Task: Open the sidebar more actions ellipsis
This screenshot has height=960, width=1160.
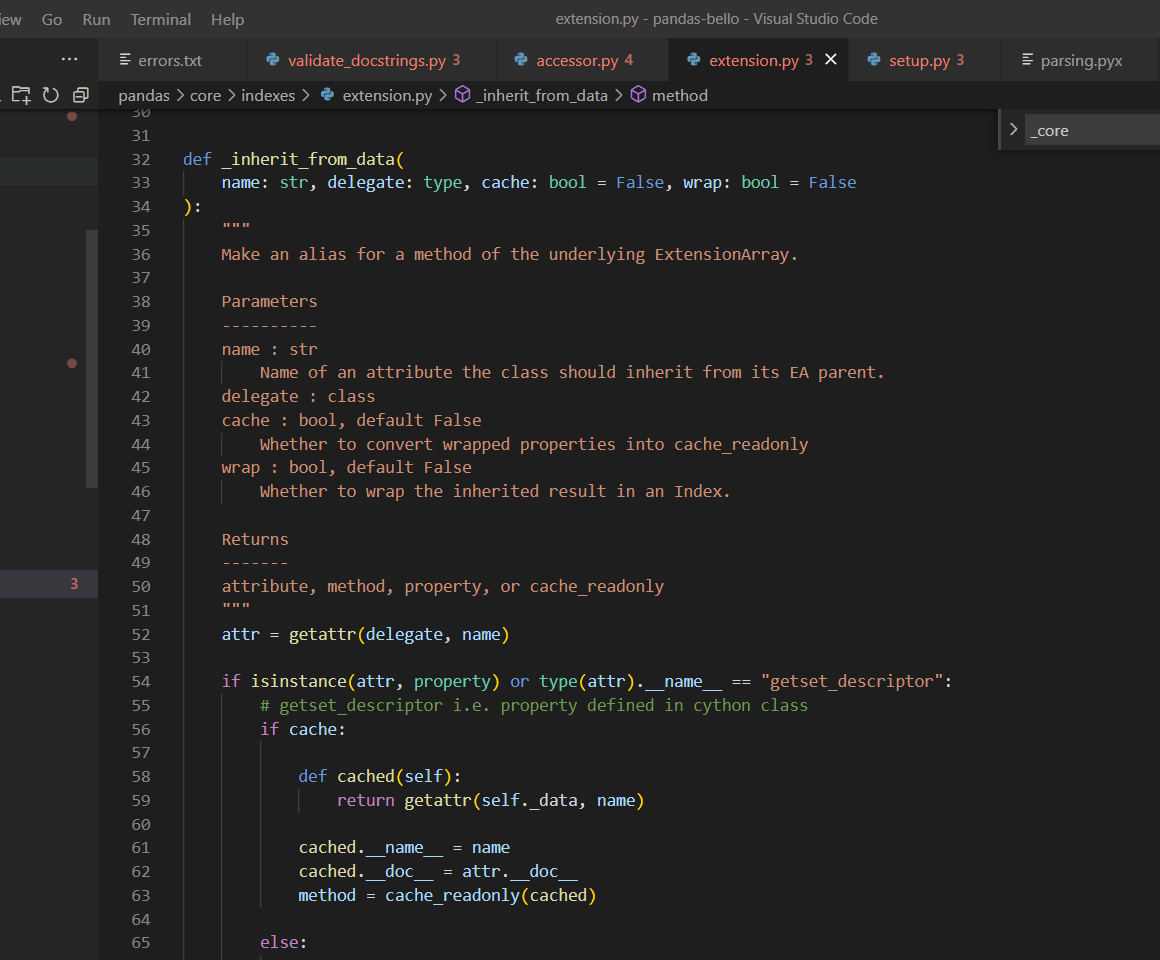Action: point(70,58)
